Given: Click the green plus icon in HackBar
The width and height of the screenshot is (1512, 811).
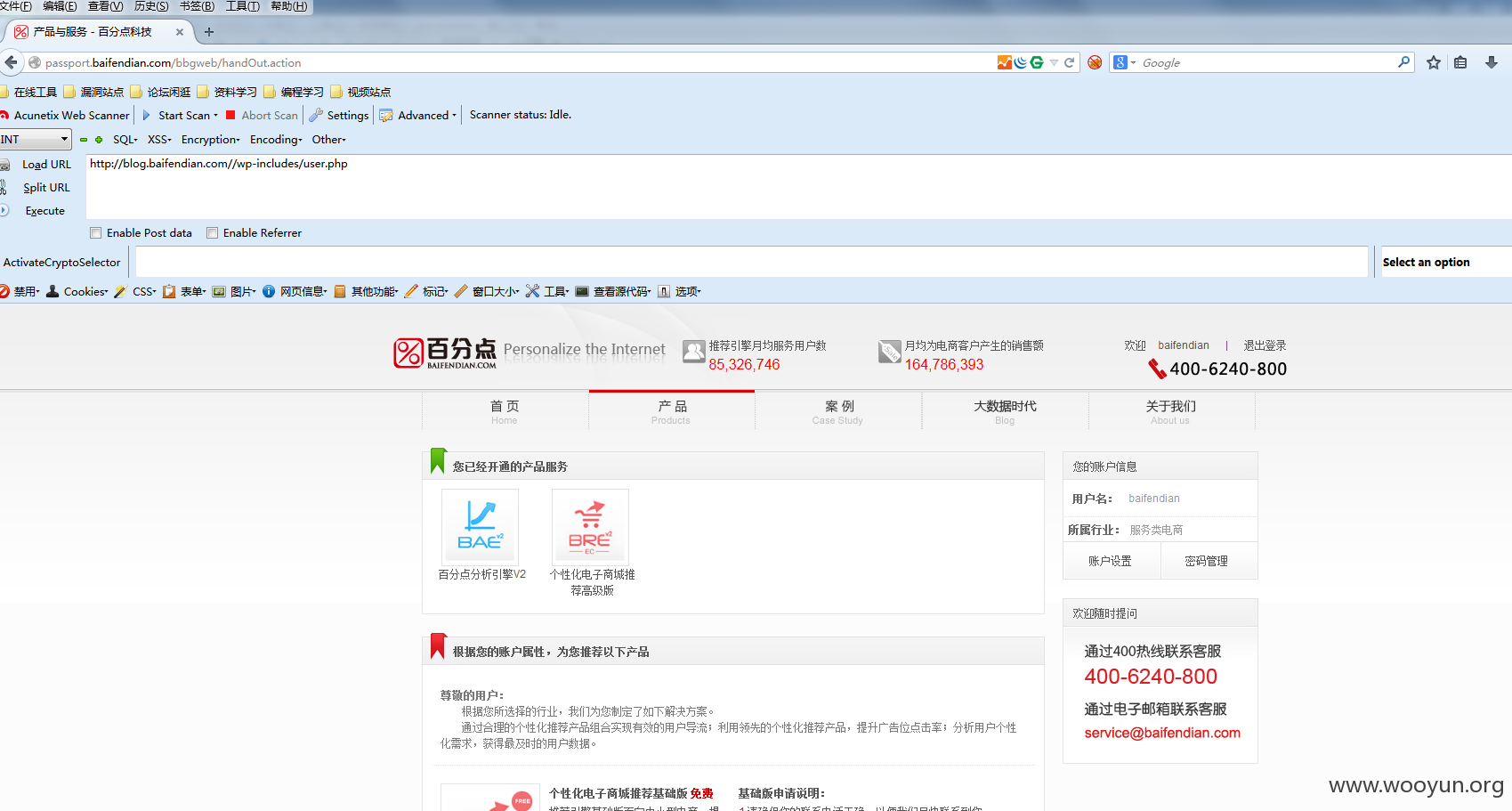Looking at the screenshot, I should point(99,140).
